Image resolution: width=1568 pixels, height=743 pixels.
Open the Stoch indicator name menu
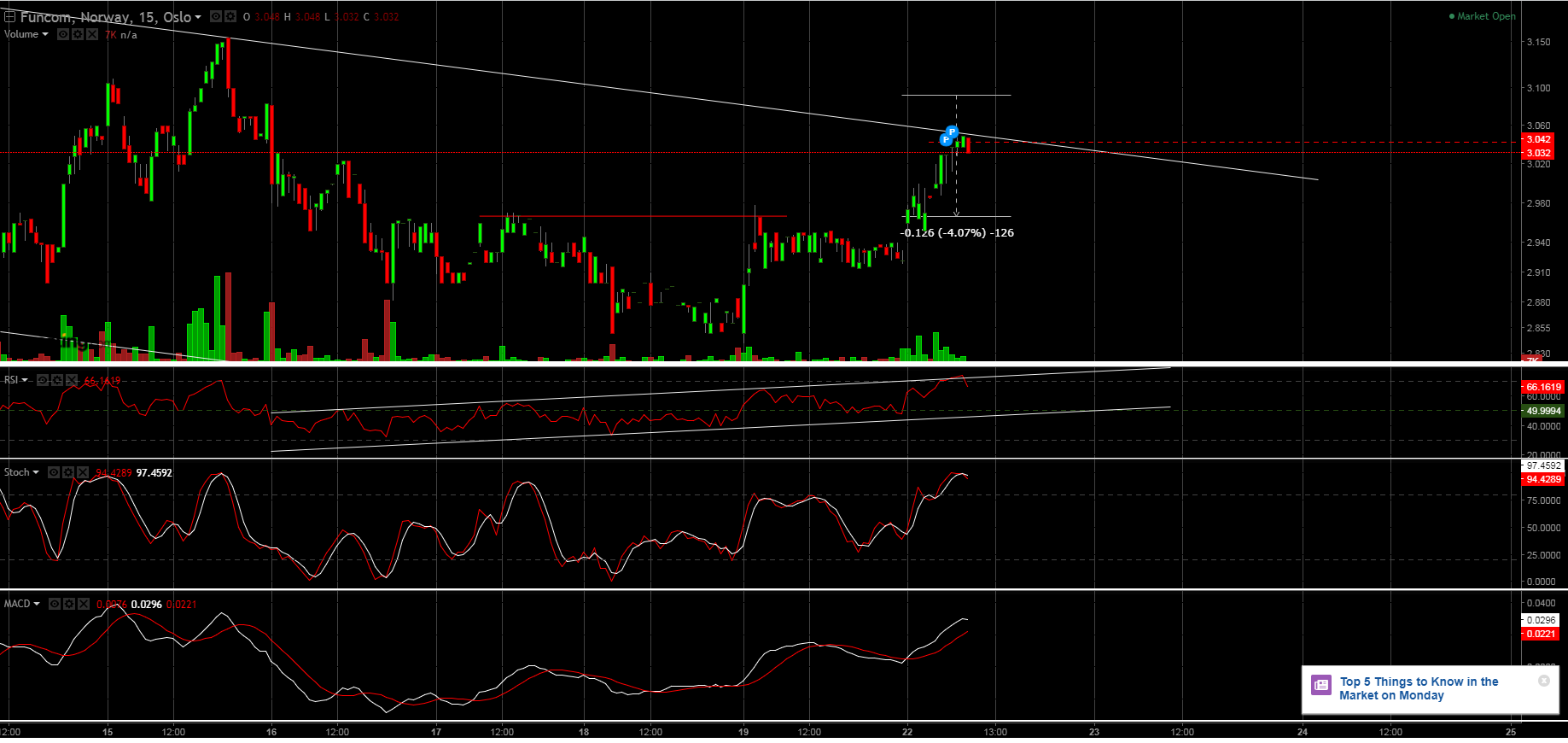(x=21, y=472)
